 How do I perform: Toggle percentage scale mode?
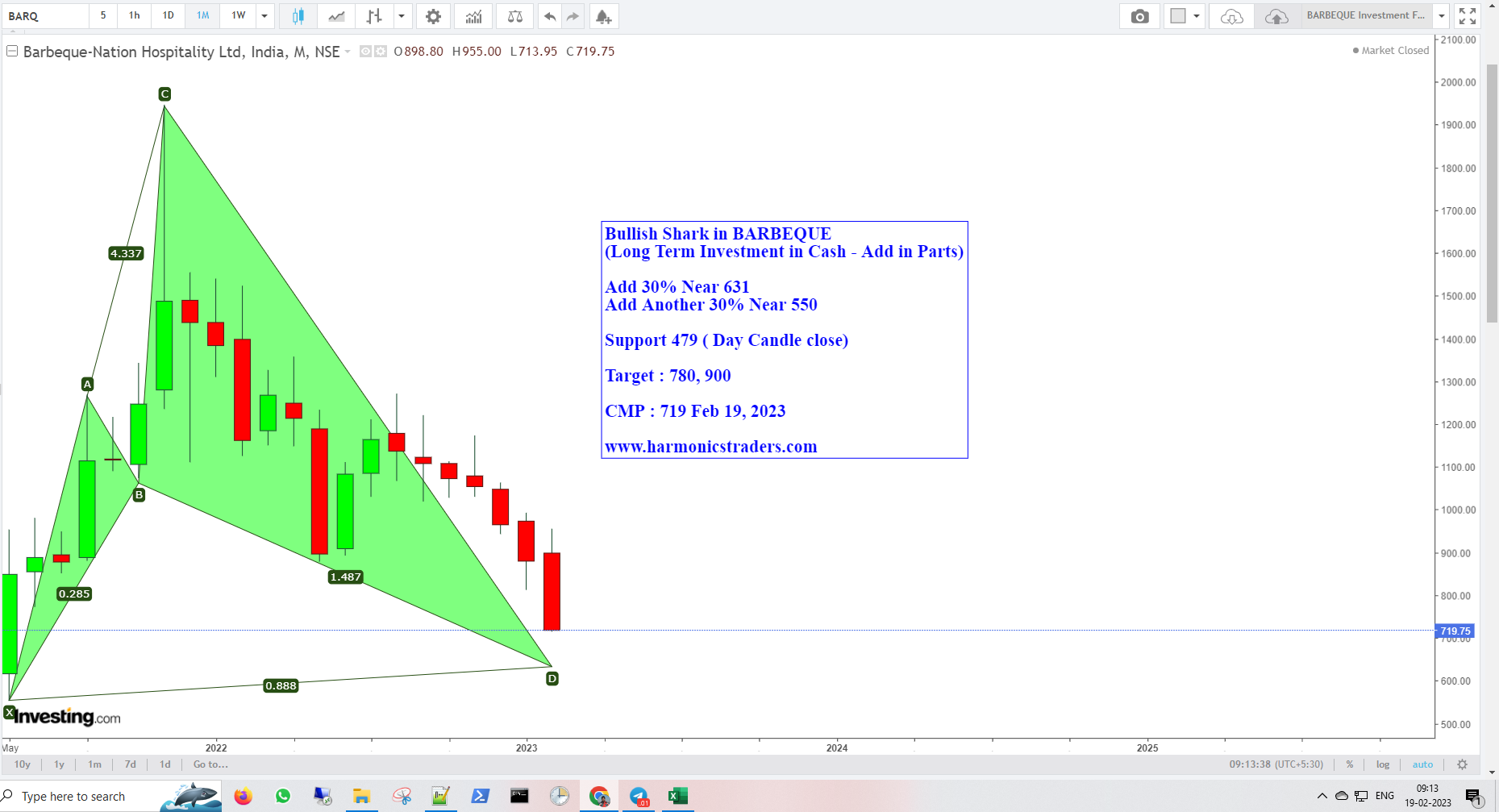pos(1350,764)
